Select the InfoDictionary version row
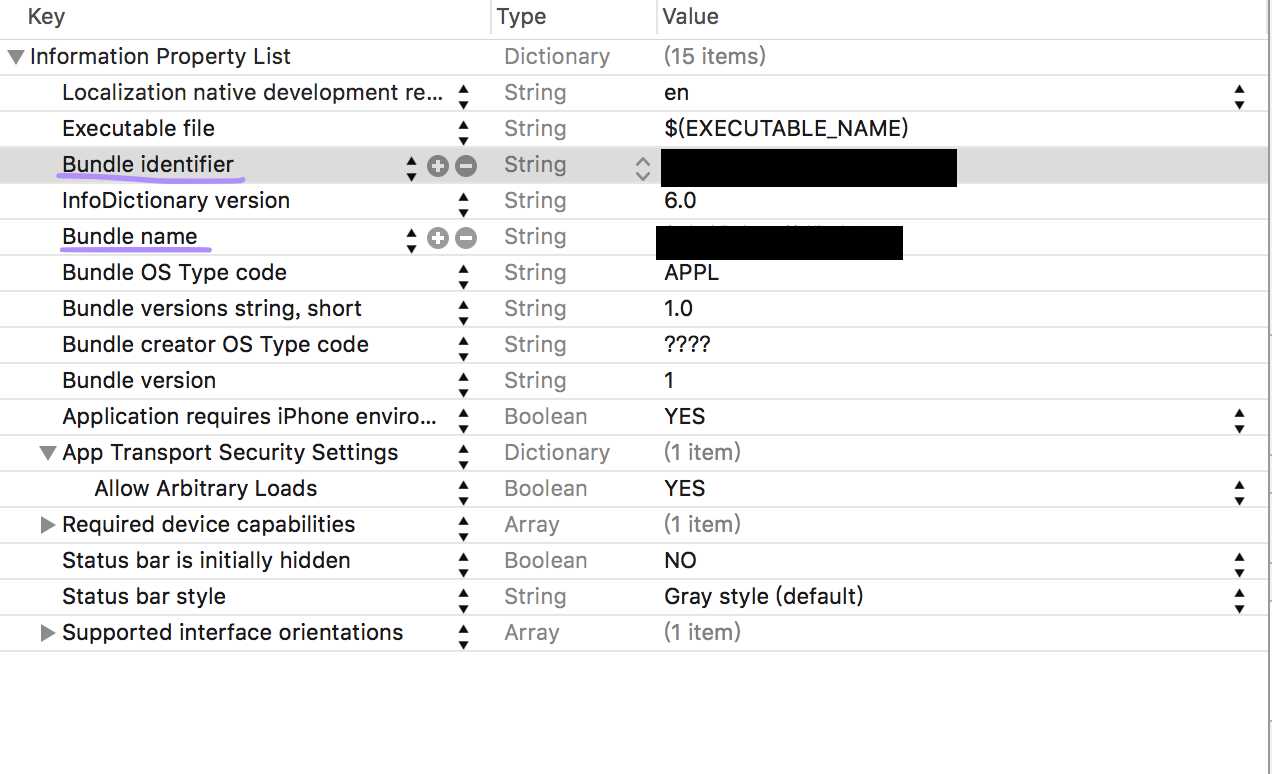Screen dimensions: 1272x774 coord(176,201)
